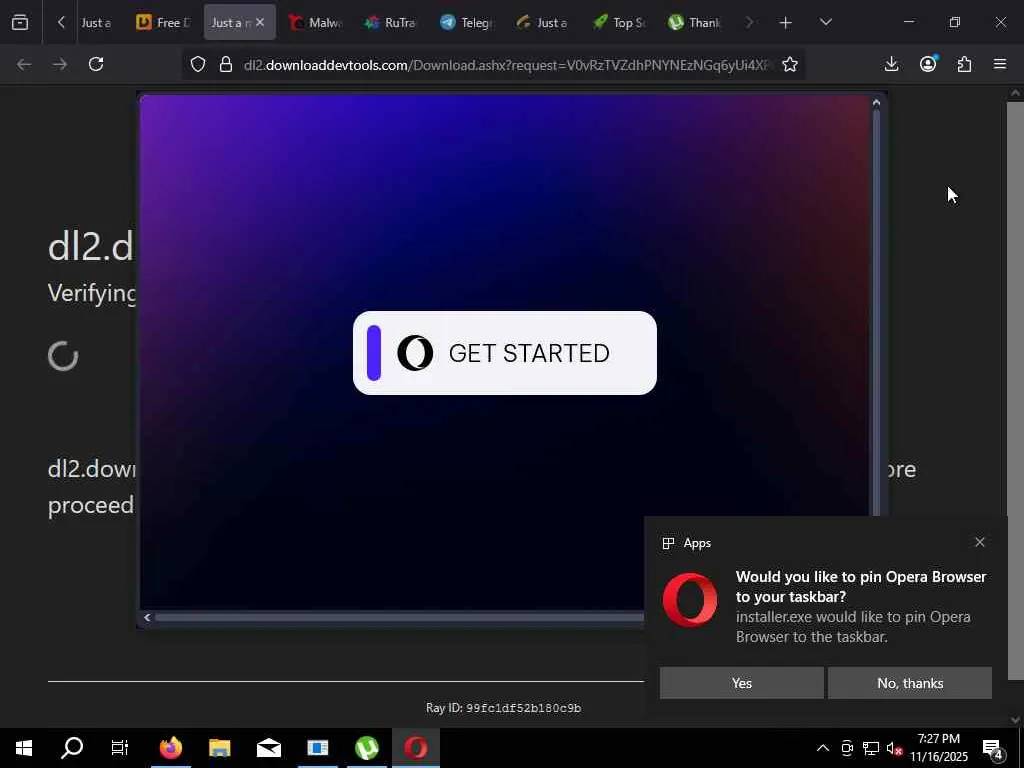This screenshot has height=768, width=1024.
Task: Switch to the RuTracker tab
Action: pyautogui.click(x=391, y=22)
